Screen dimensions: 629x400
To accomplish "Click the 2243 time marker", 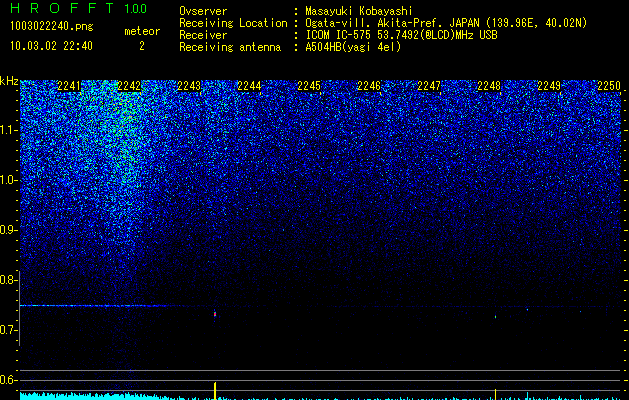I will click(189, 86).
